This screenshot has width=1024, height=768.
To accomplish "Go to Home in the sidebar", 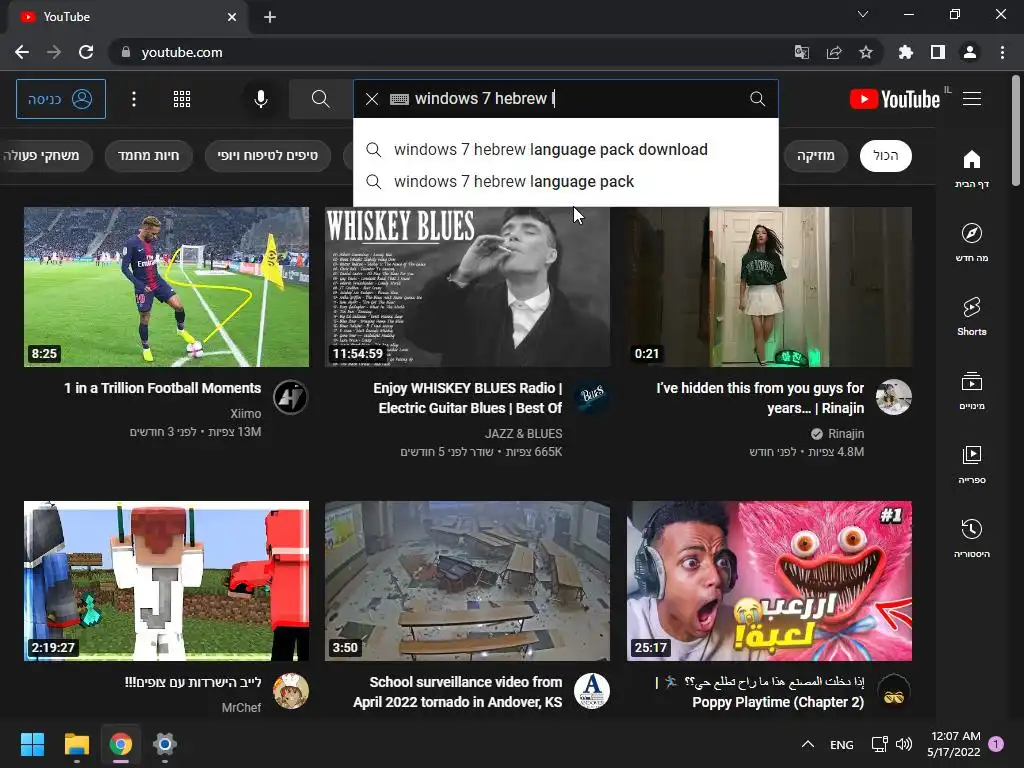I will (x=972, y=169).
